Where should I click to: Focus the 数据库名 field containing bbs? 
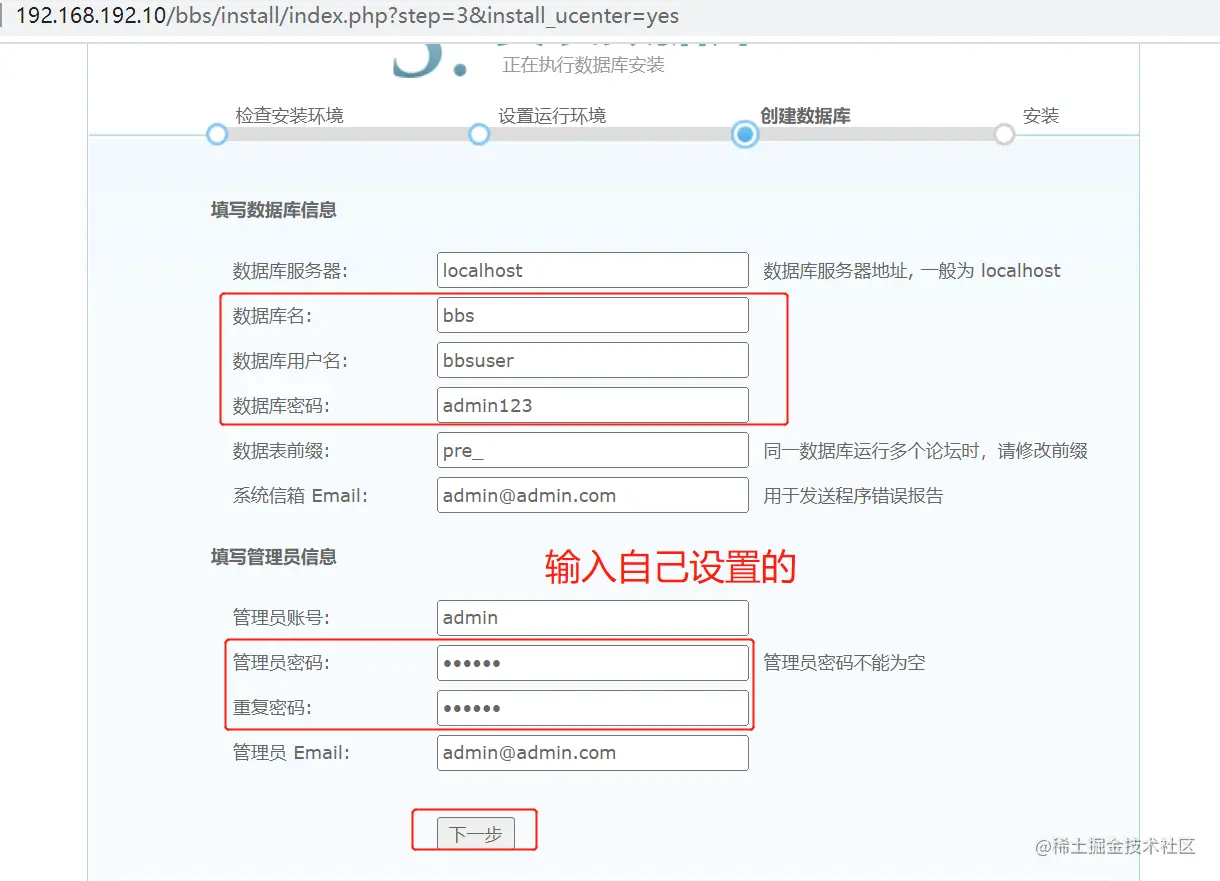[x=593, y=315]
